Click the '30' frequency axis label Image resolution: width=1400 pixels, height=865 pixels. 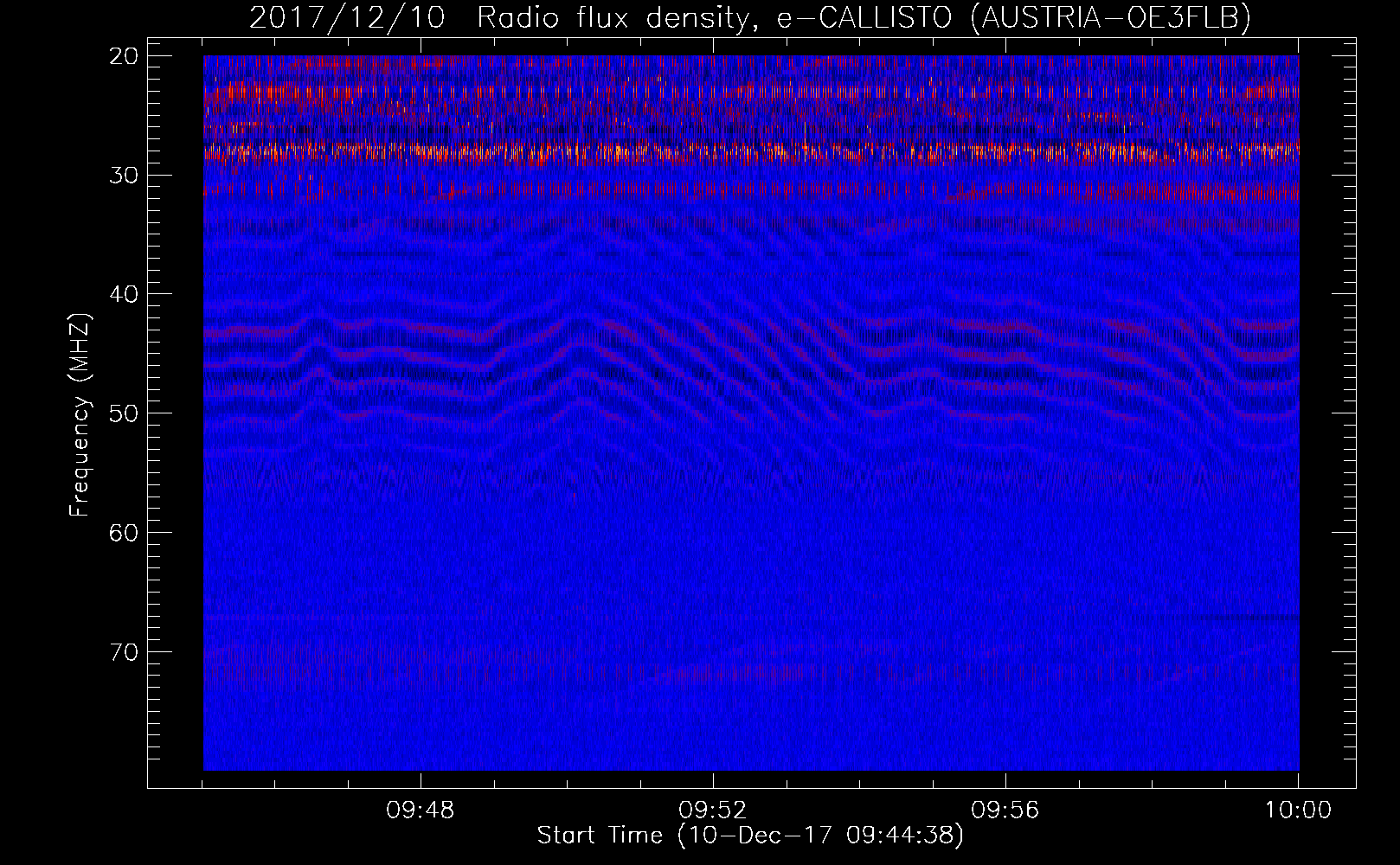click(125, 176)
